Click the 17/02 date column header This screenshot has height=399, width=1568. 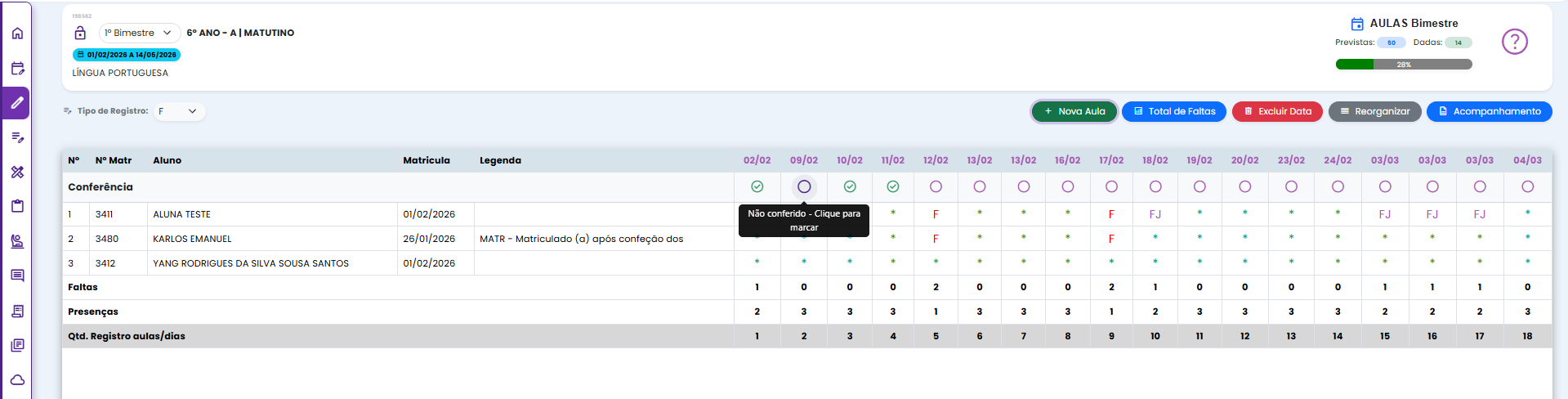(x=1110, y=160)
